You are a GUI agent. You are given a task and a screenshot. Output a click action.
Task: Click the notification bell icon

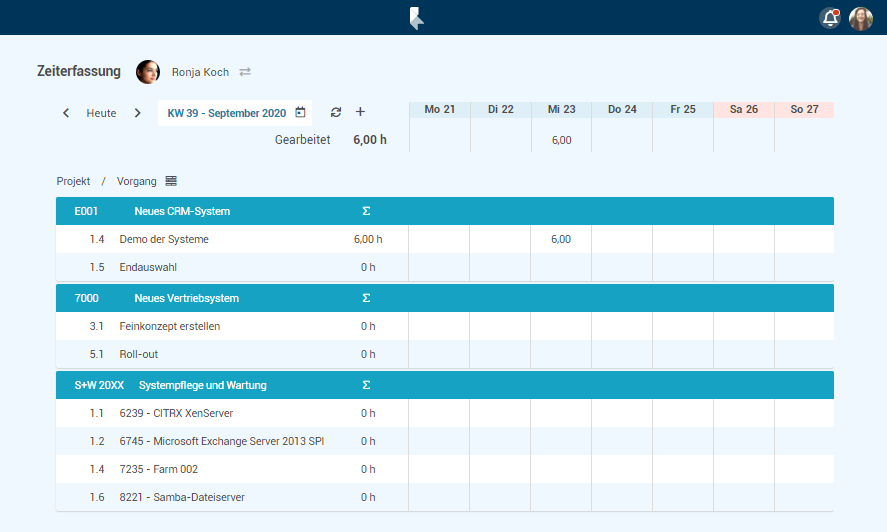pyautogui.click(x=829, y=18)
